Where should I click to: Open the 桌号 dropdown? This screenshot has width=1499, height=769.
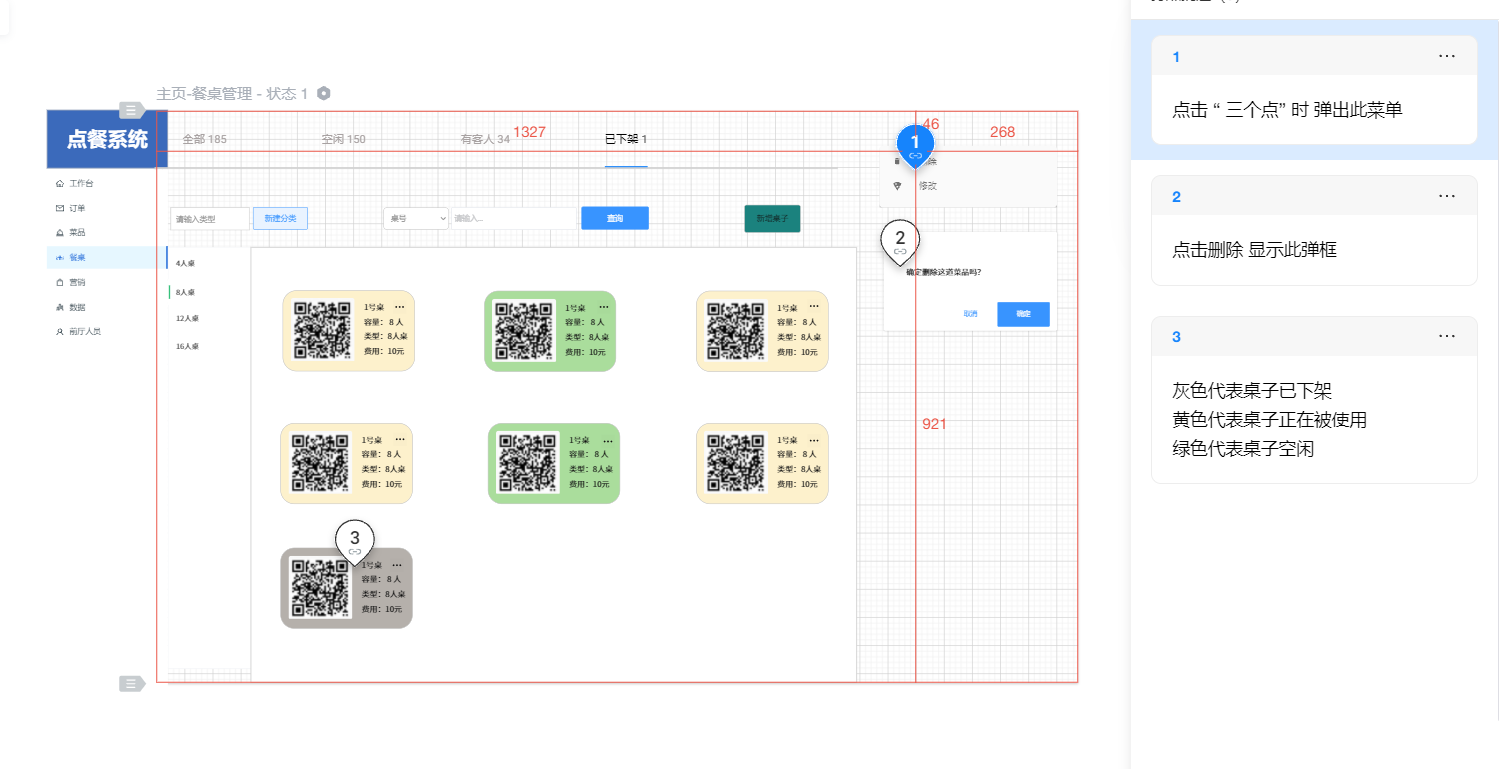(415, 218)
